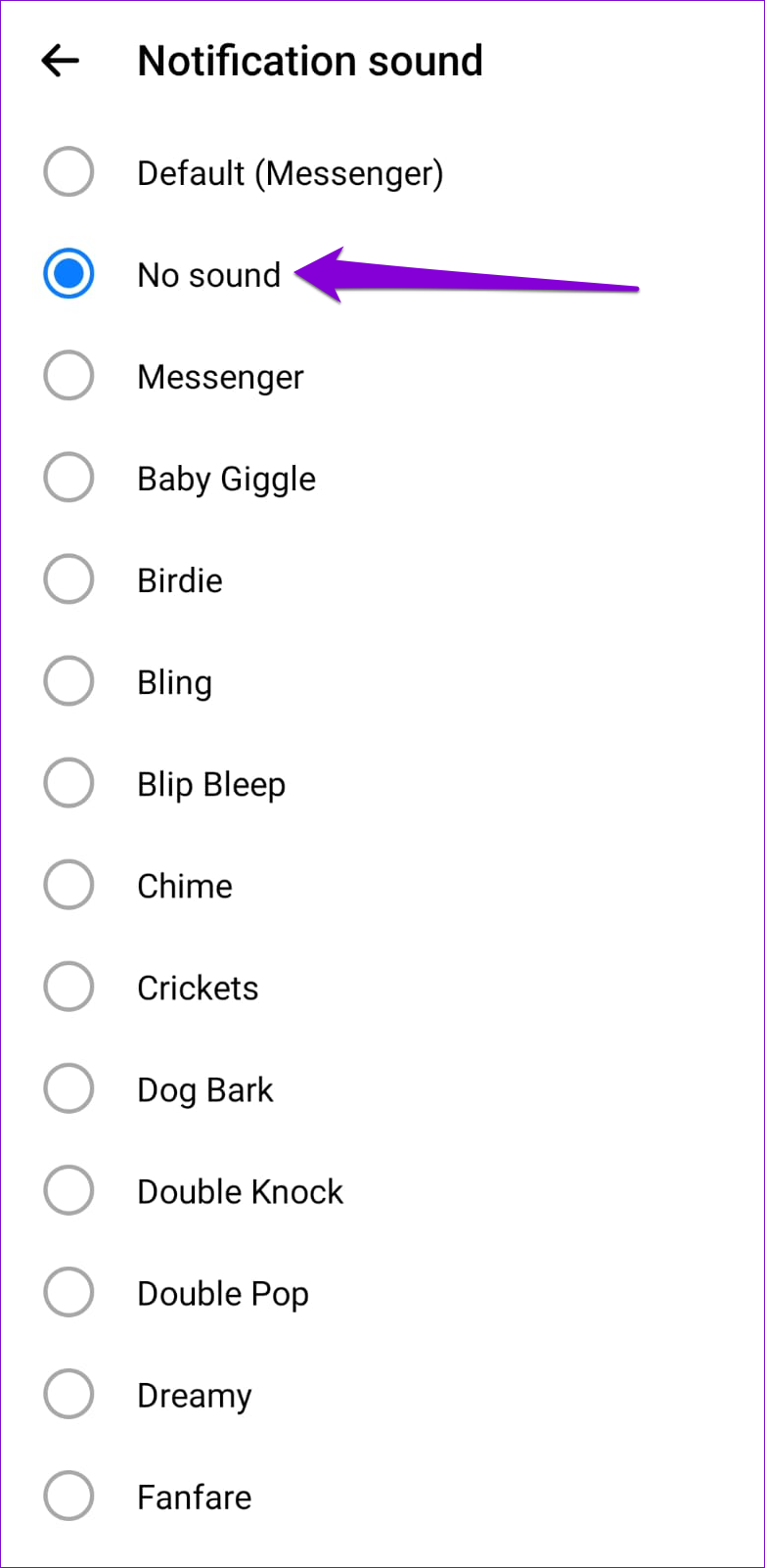Tap the Fanfare text label
The image size is (765, 1568).
[195, 1497]
